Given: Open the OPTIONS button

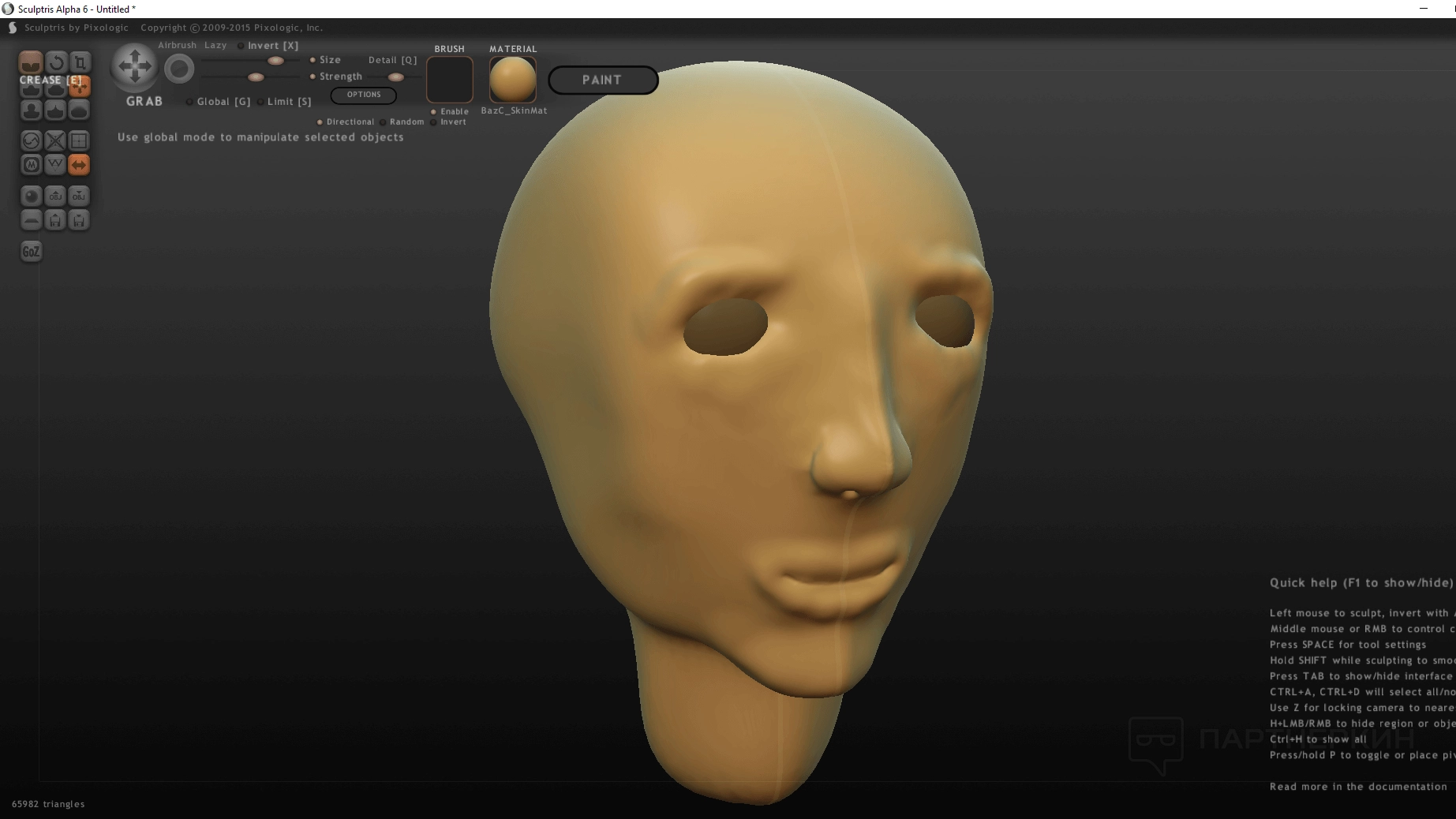Looking at the screenshot, I should [364, 95].
